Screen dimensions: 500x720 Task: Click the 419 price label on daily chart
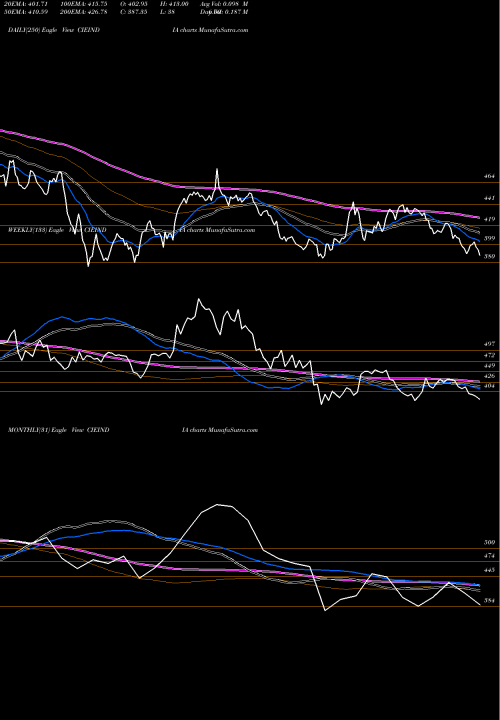[489, 220]
